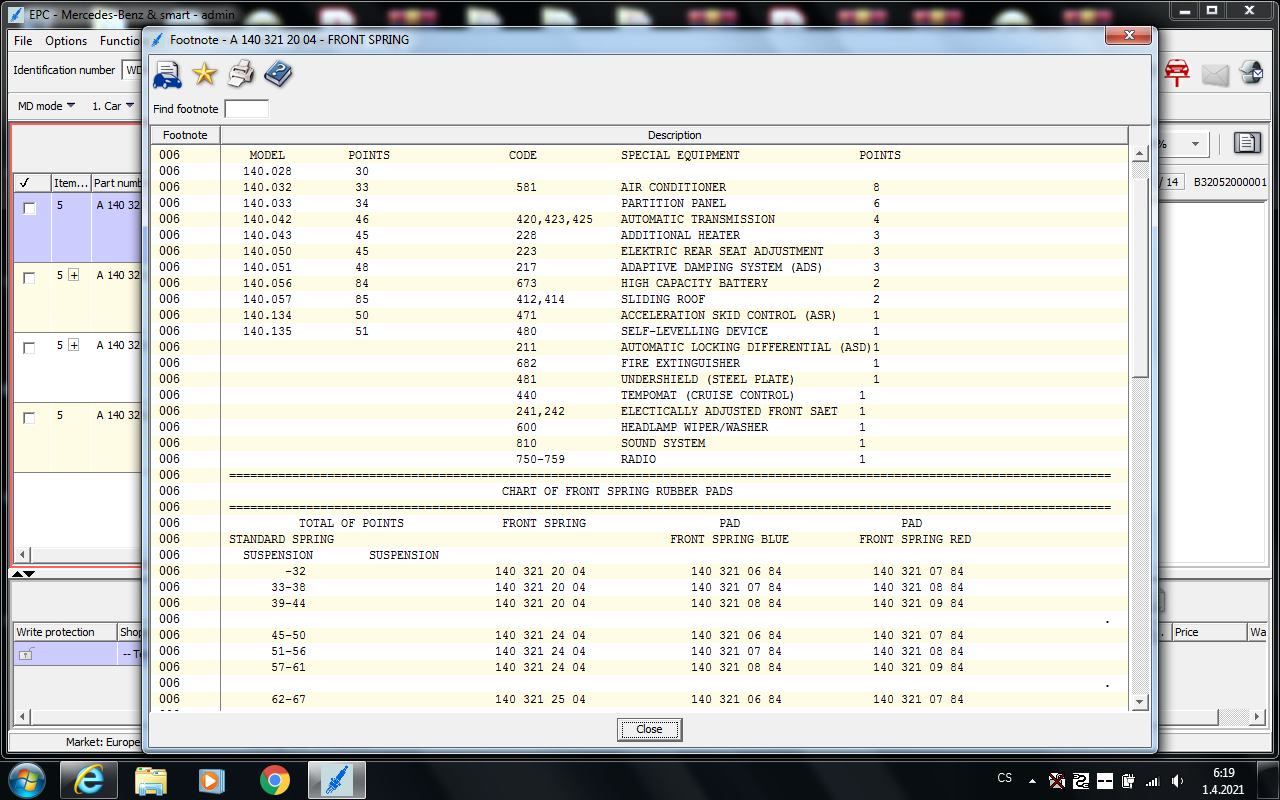Viewport: 1280px width, 800px height.
Task: Click right arrow of bottom horizontal scrollbar
Action: point(1255,718)
